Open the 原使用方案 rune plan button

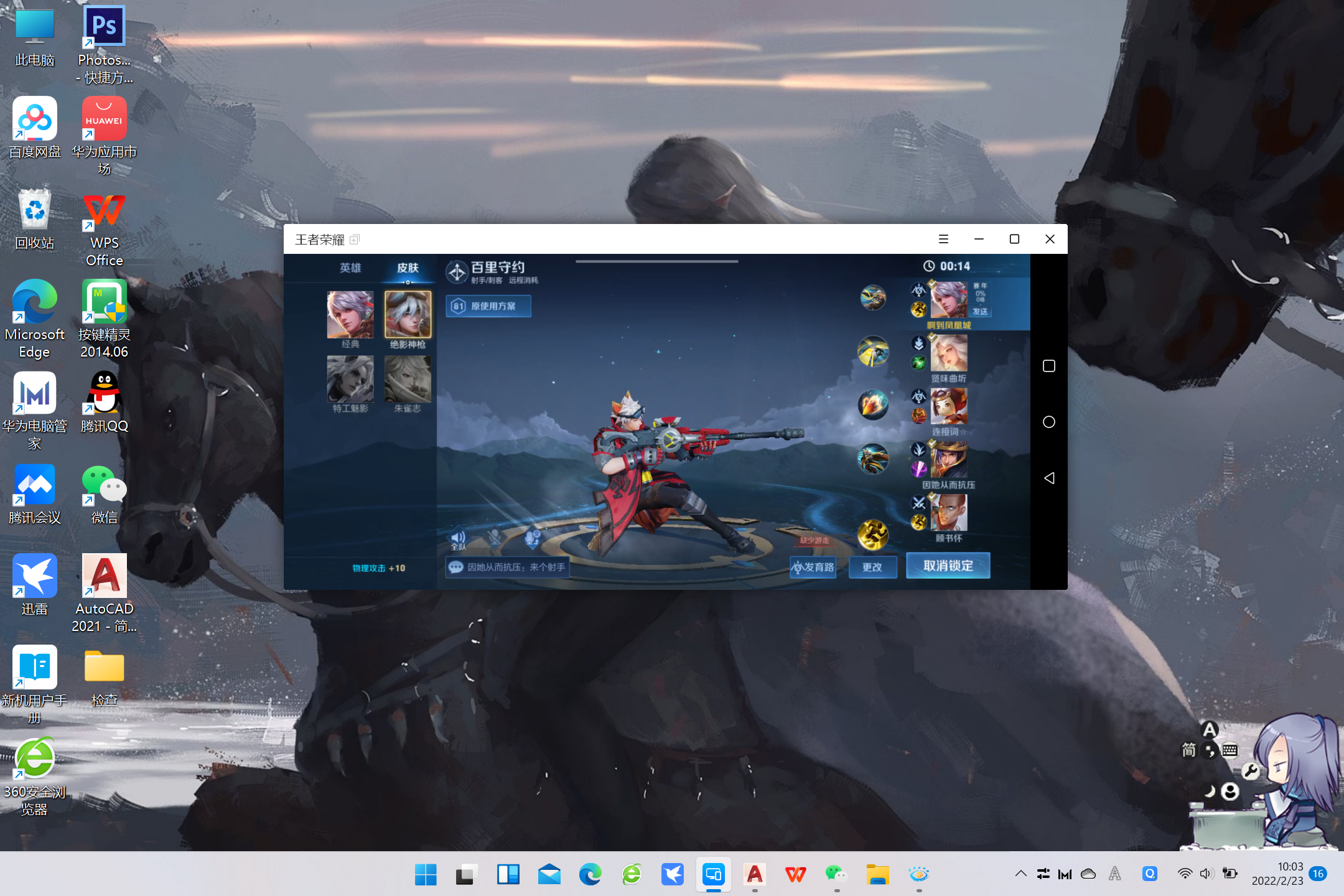[488, 306]
